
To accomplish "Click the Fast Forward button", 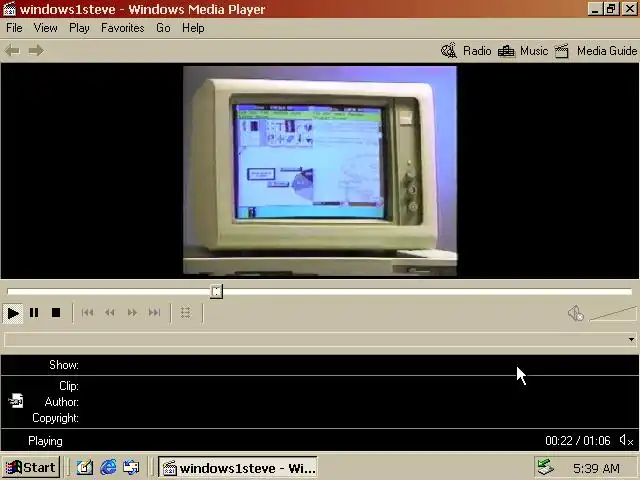I will pos(132,313).
